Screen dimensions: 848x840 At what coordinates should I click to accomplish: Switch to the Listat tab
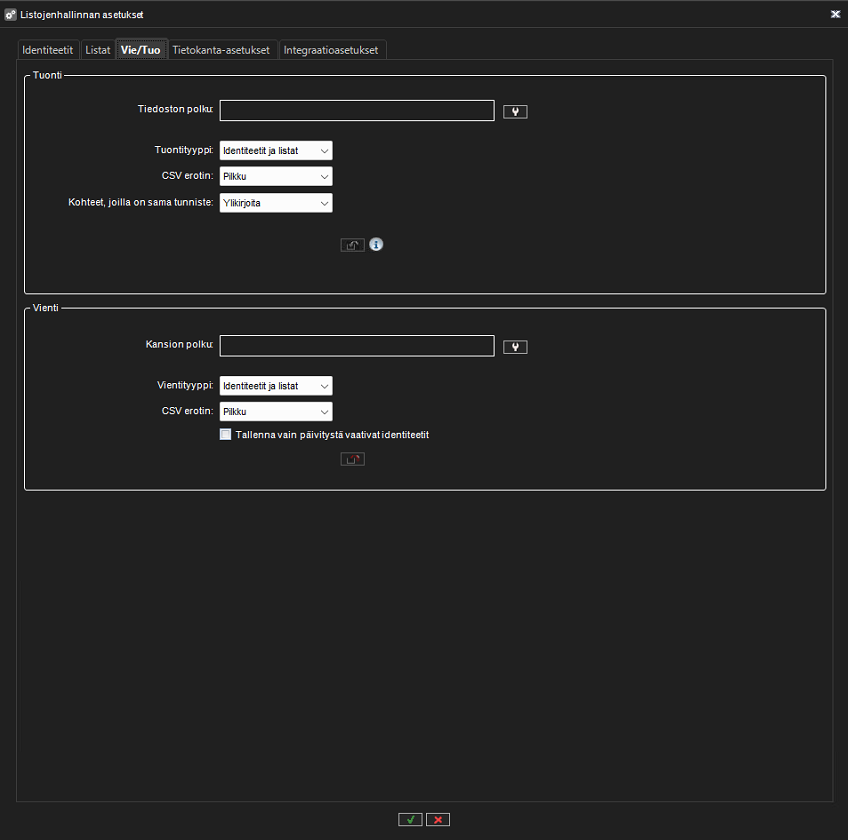point(98,50)
